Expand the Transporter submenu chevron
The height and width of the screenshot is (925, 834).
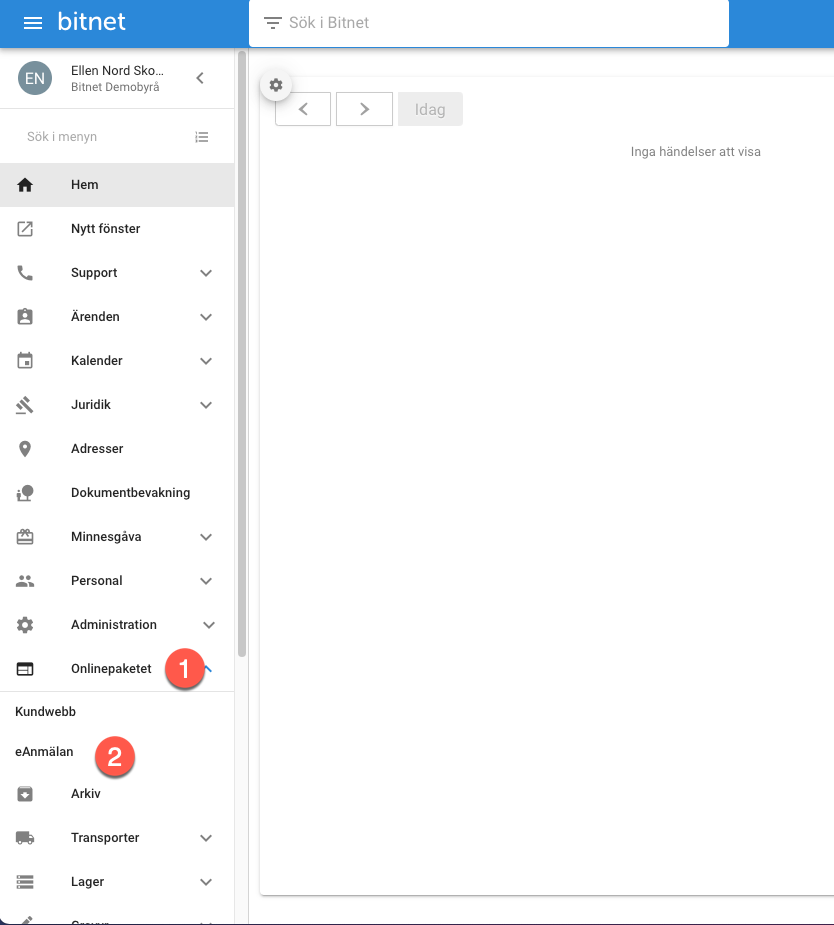point(206,838)
